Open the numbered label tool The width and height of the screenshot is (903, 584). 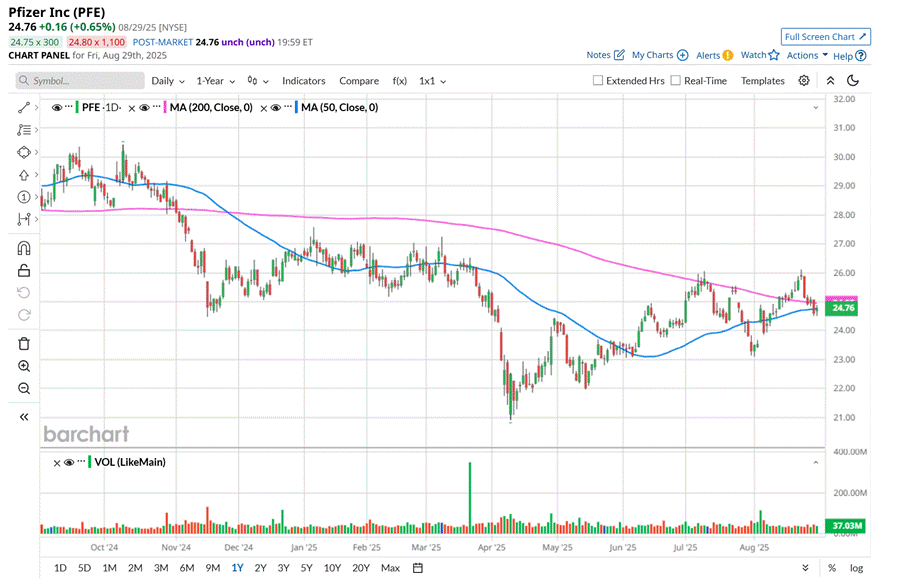click(x=24, y=197)
